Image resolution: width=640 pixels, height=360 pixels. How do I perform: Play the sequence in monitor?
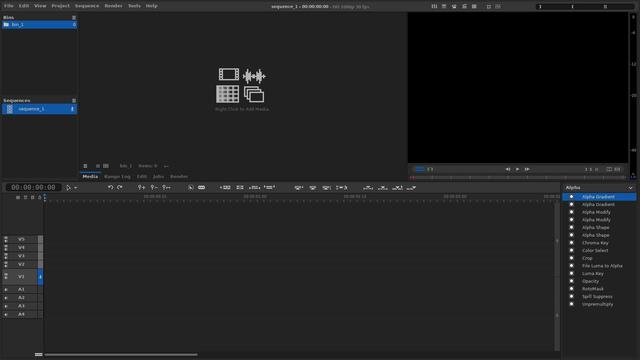pyautogui.click(x=517, y=169)
